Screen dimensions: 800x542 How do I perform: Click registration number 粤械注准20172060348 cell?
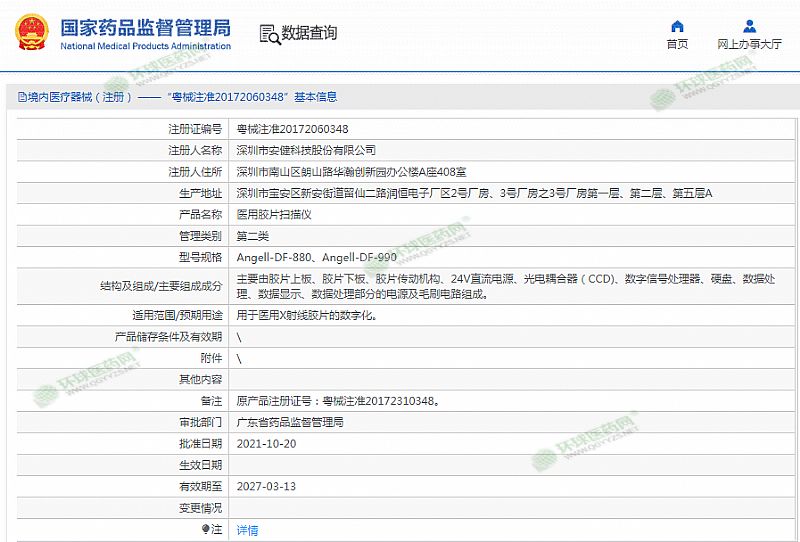click(x=292, y=129)
